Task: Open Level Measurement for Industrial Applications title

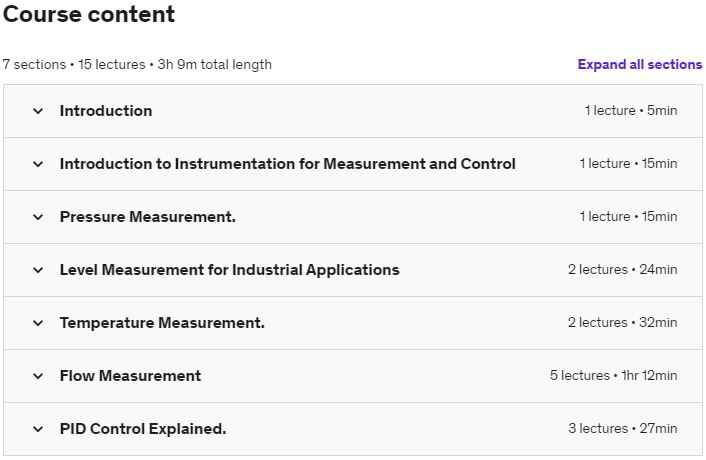Action: point(229,270)
